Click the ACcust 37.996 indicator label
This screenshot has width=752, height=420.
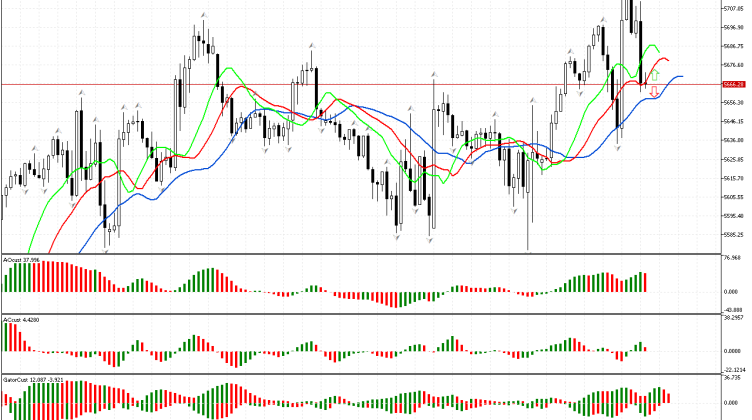[x=22, y=260]
